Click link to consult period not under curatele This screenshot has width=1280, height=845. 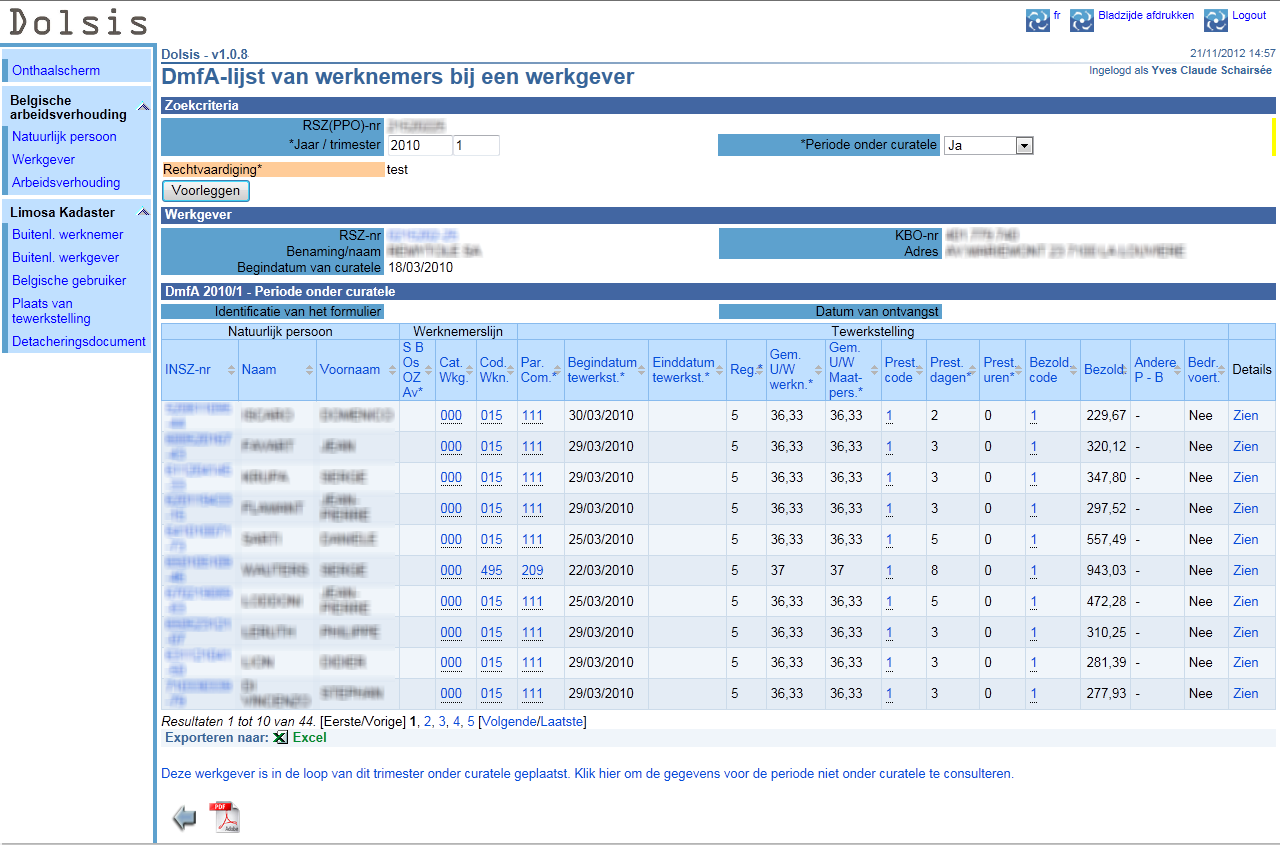point(587,774)
